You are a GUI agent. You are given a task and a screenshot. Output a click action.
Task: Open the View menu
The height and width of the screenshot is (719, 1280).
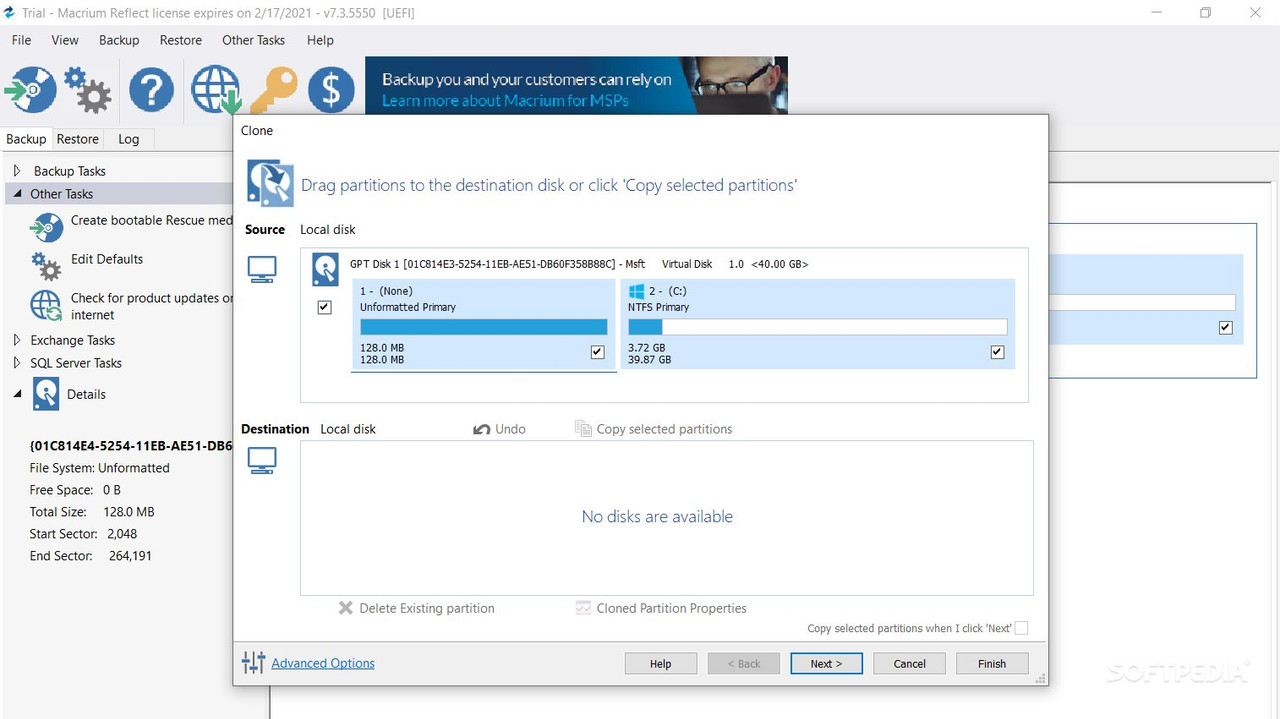coord(65,40)
